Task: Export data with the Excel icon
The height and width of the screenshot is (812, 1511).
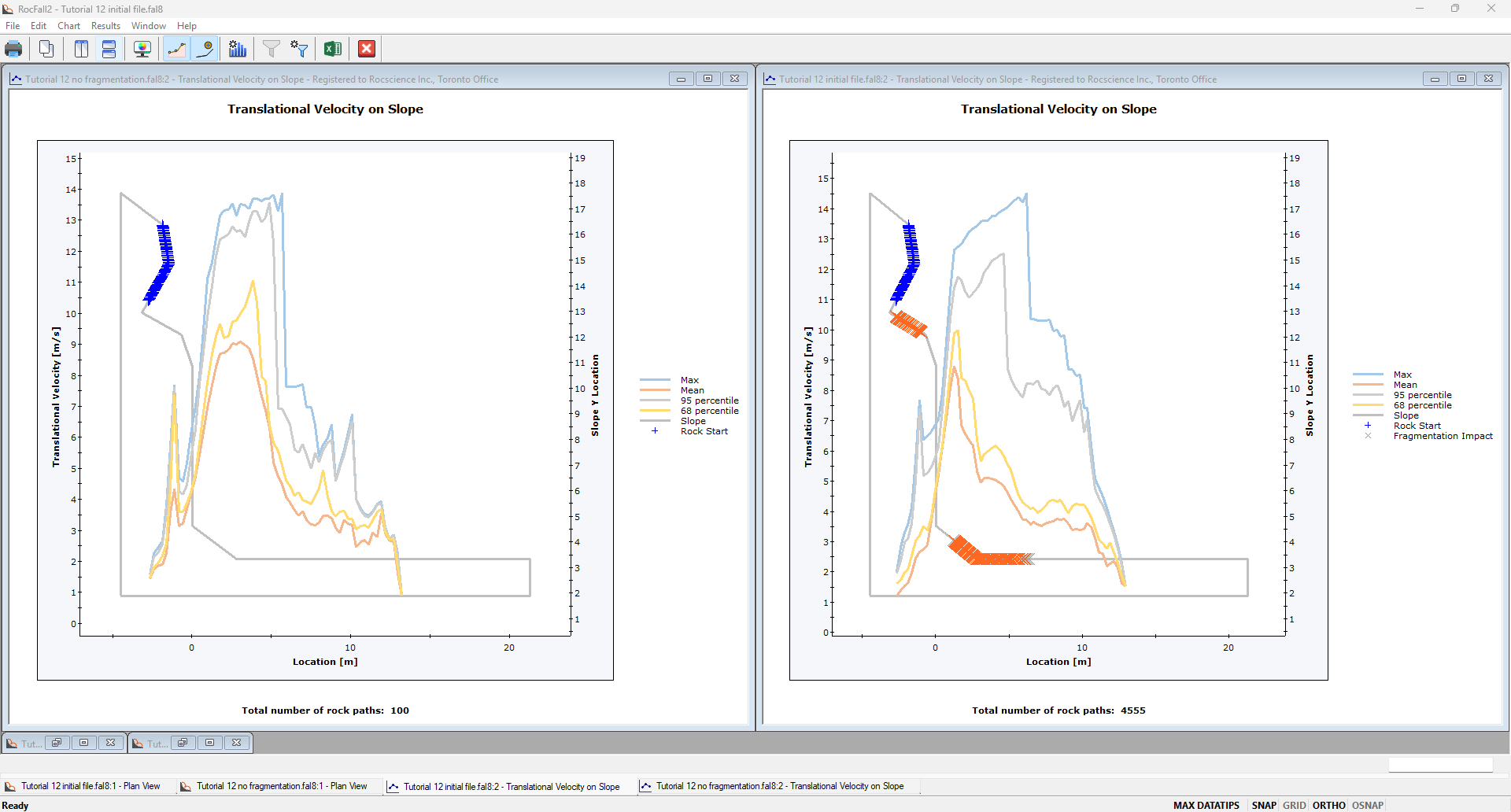Action: (333, 49)
